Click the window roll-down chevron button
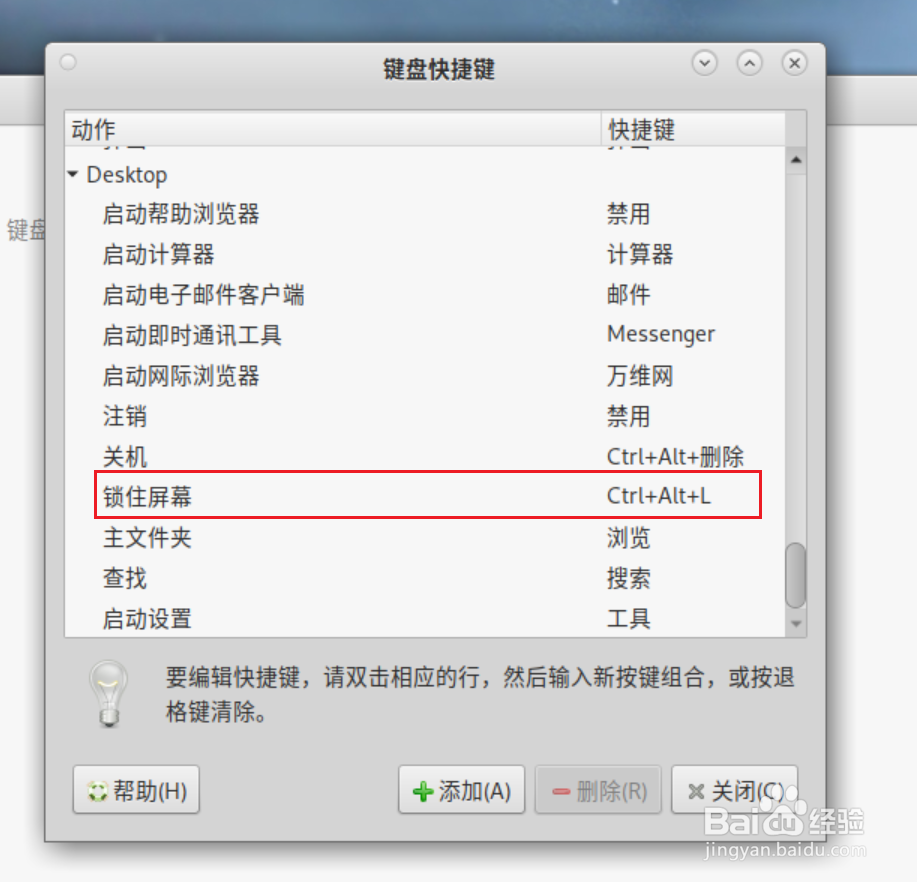This screenshot has width=917, height=882. (x=705, y=63)
